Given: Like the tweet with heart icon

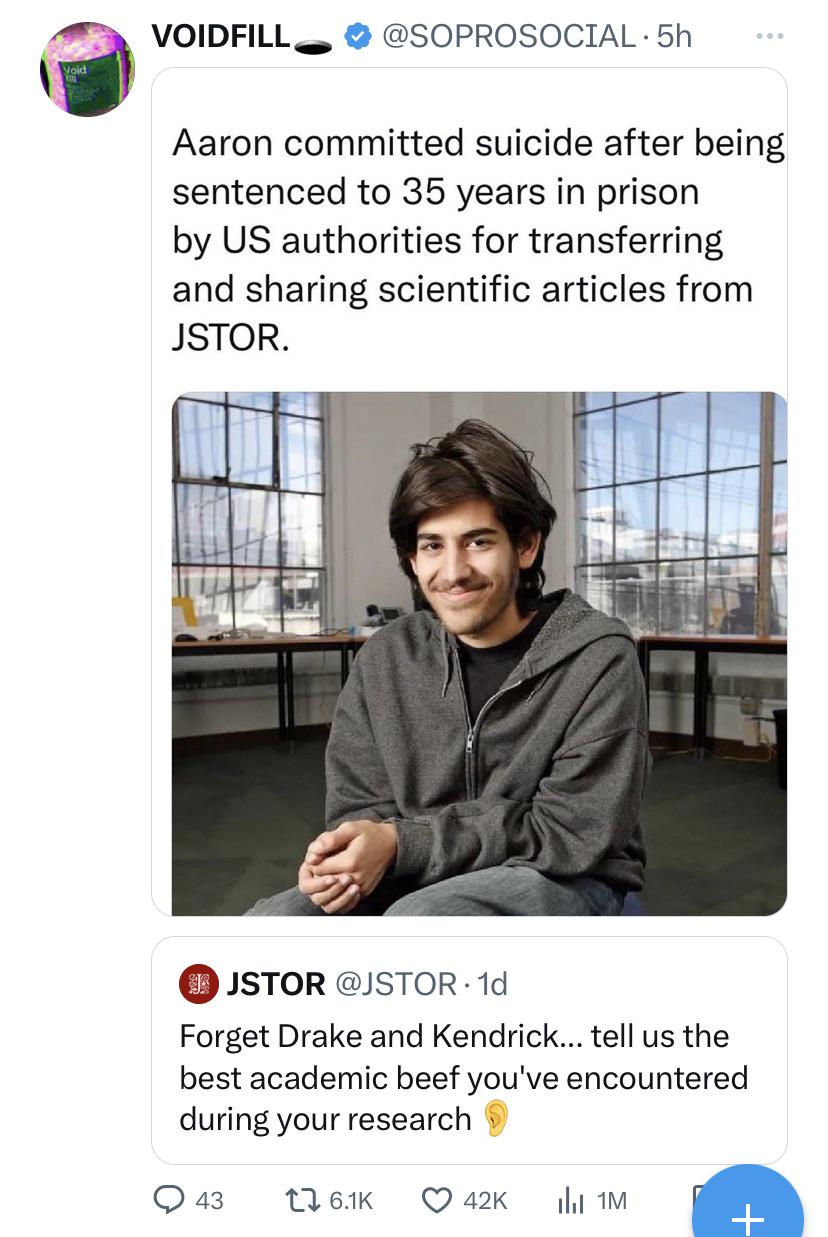Looking at the screenshot, I should pyautogui.click(x=437, y=1200).
